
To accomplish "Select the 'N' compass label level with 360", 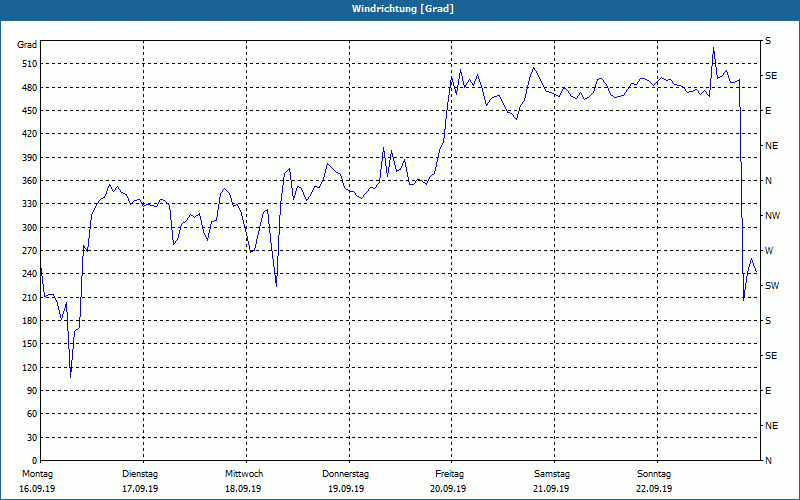I will 768,181.
